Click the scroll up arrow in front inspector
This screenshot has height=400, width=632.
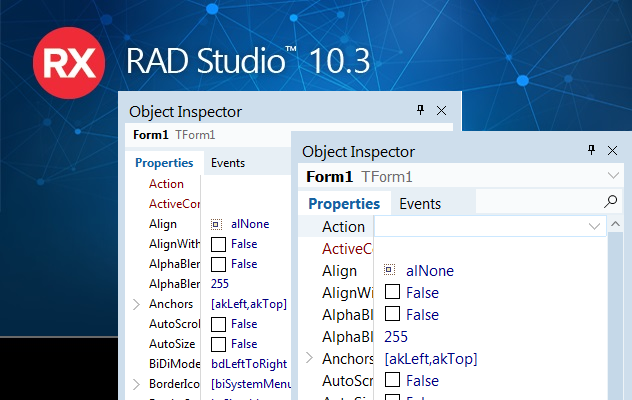[615, 224]
